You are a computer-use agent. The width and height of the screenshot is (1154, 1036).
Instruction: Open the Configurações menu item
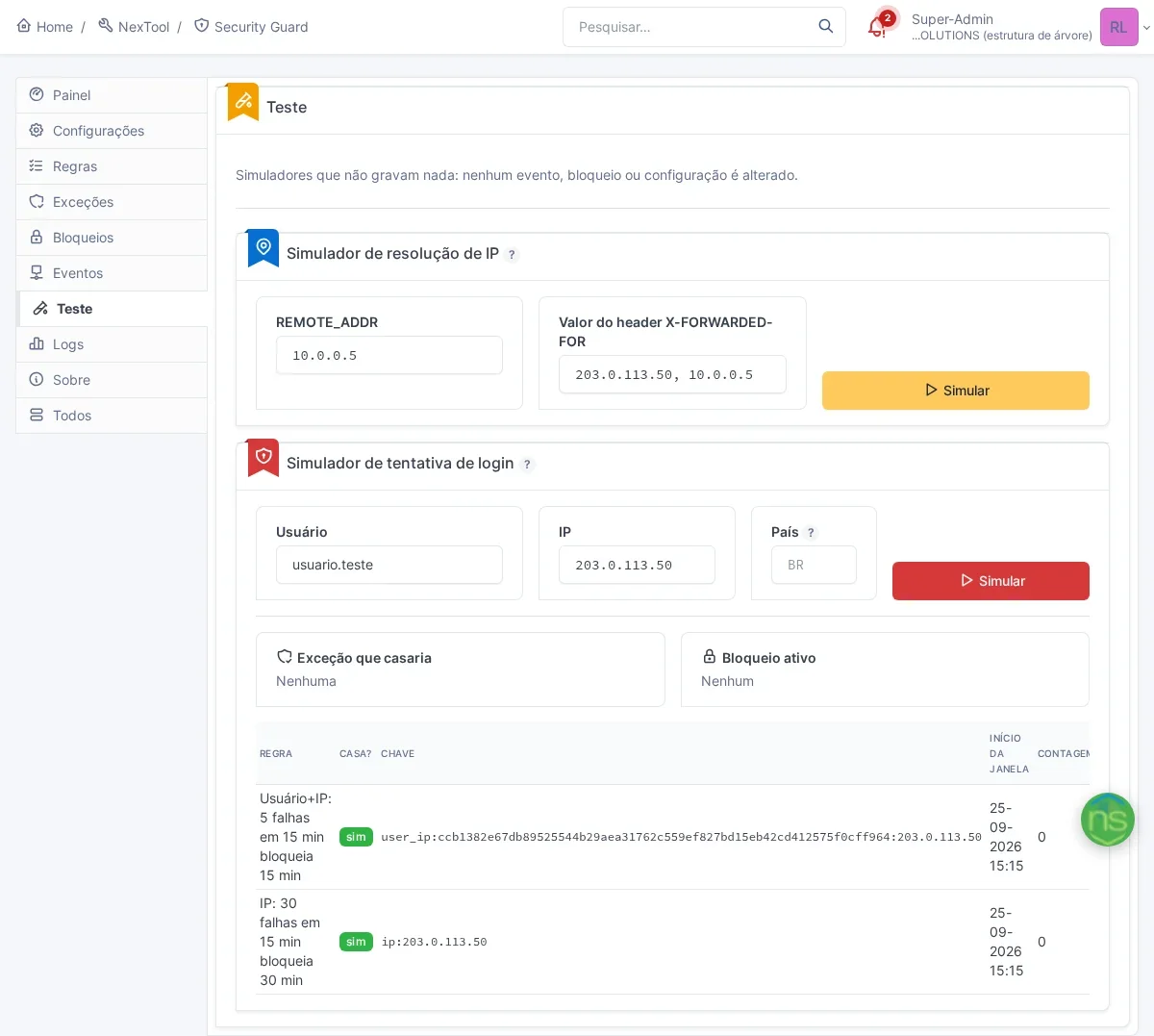pyautogui.click(x=112, y=131)
